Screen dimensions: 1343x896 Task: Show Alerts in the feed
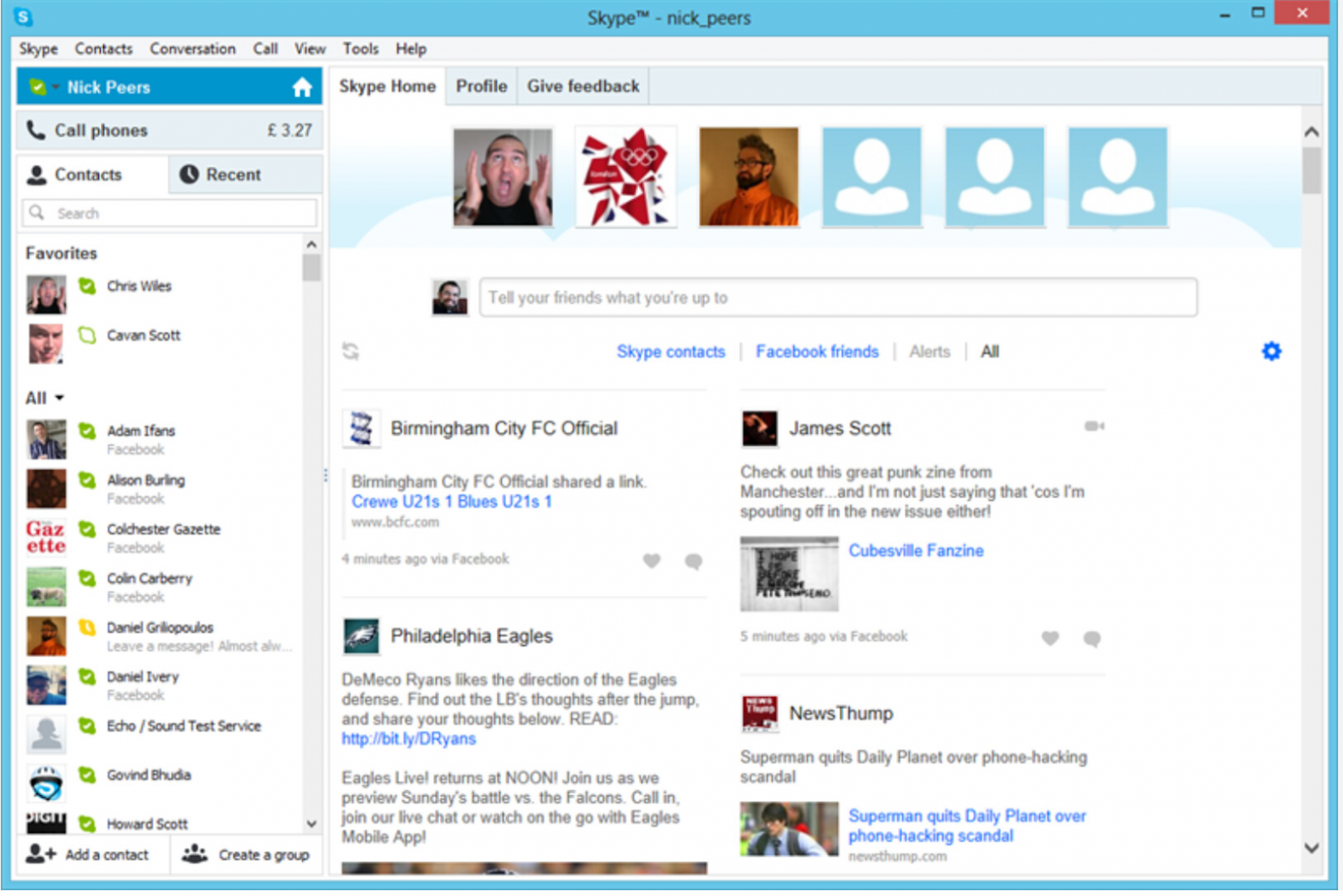tap(930, 351)
